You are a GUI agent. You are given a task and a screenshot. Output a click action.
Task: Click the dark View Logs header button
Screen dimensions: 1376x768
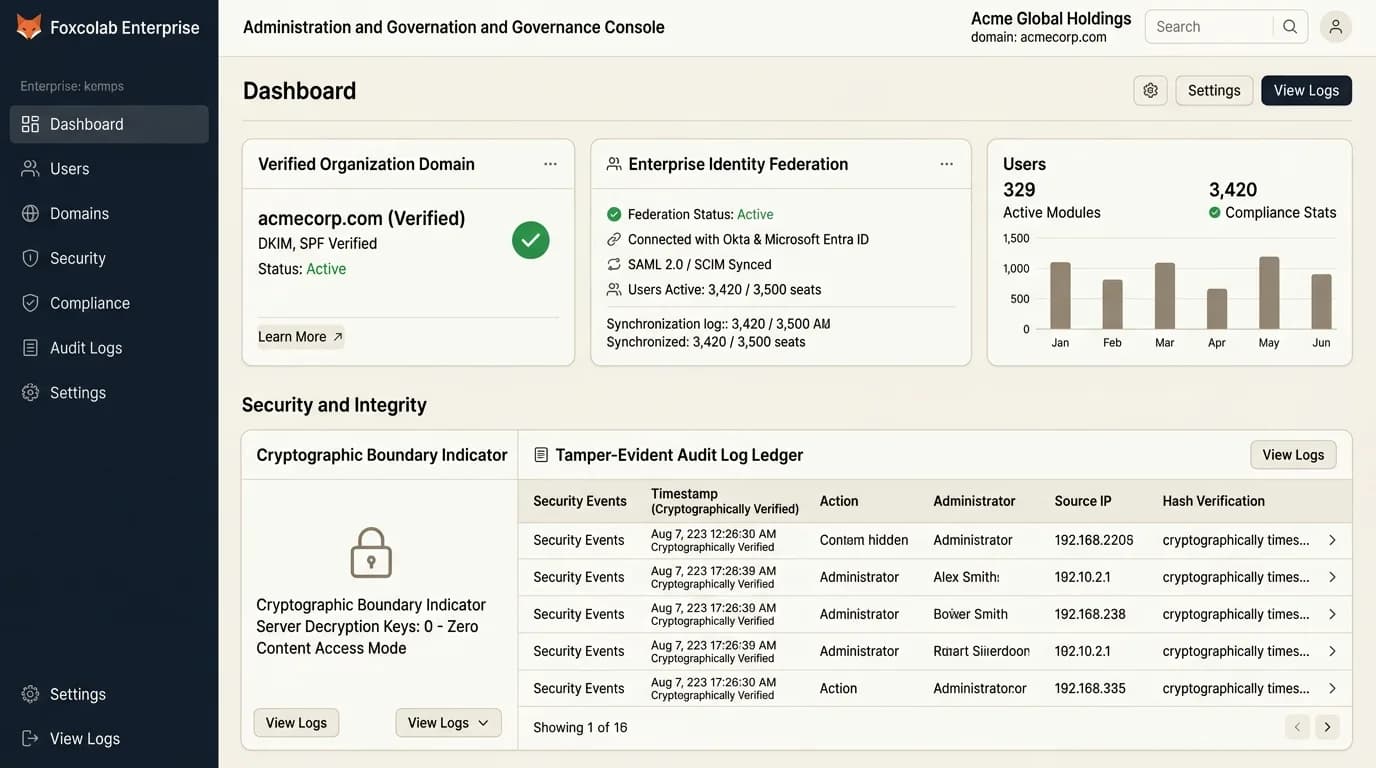[x=1306, y=90]
